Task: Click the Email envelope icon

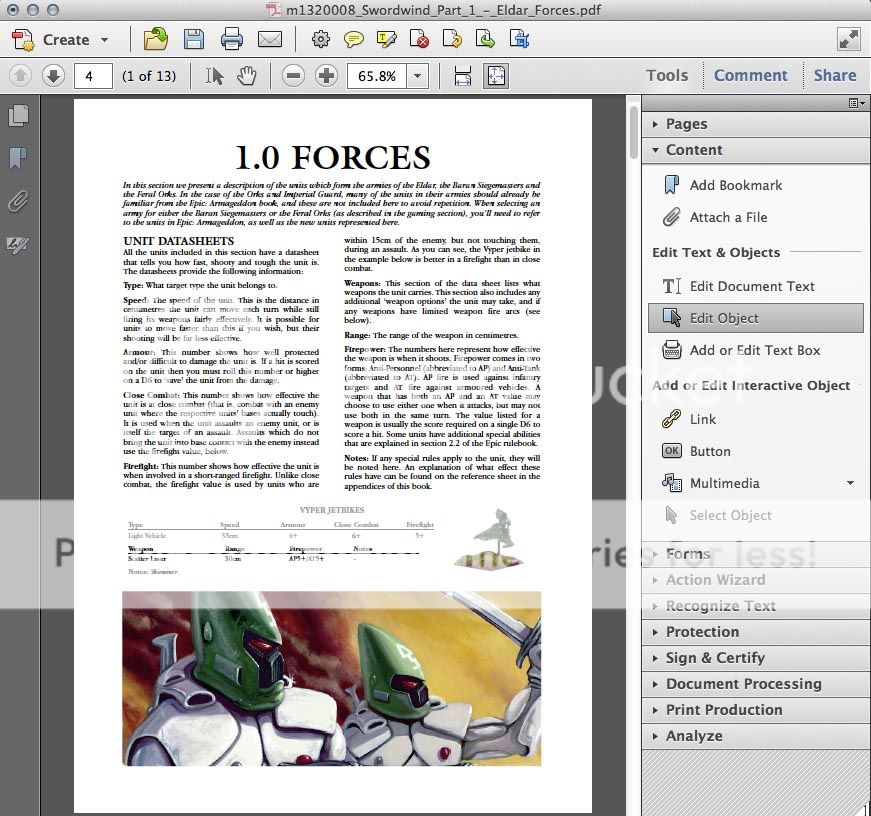Action: [270, 39]
